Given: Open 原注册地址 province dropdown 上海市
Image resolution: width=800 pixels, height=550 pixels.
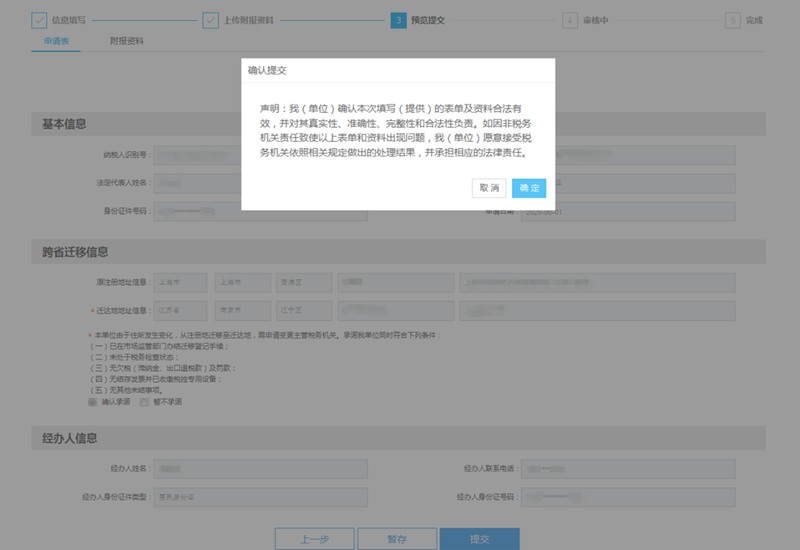Looking at the screenshot, I should coord(180,283).
